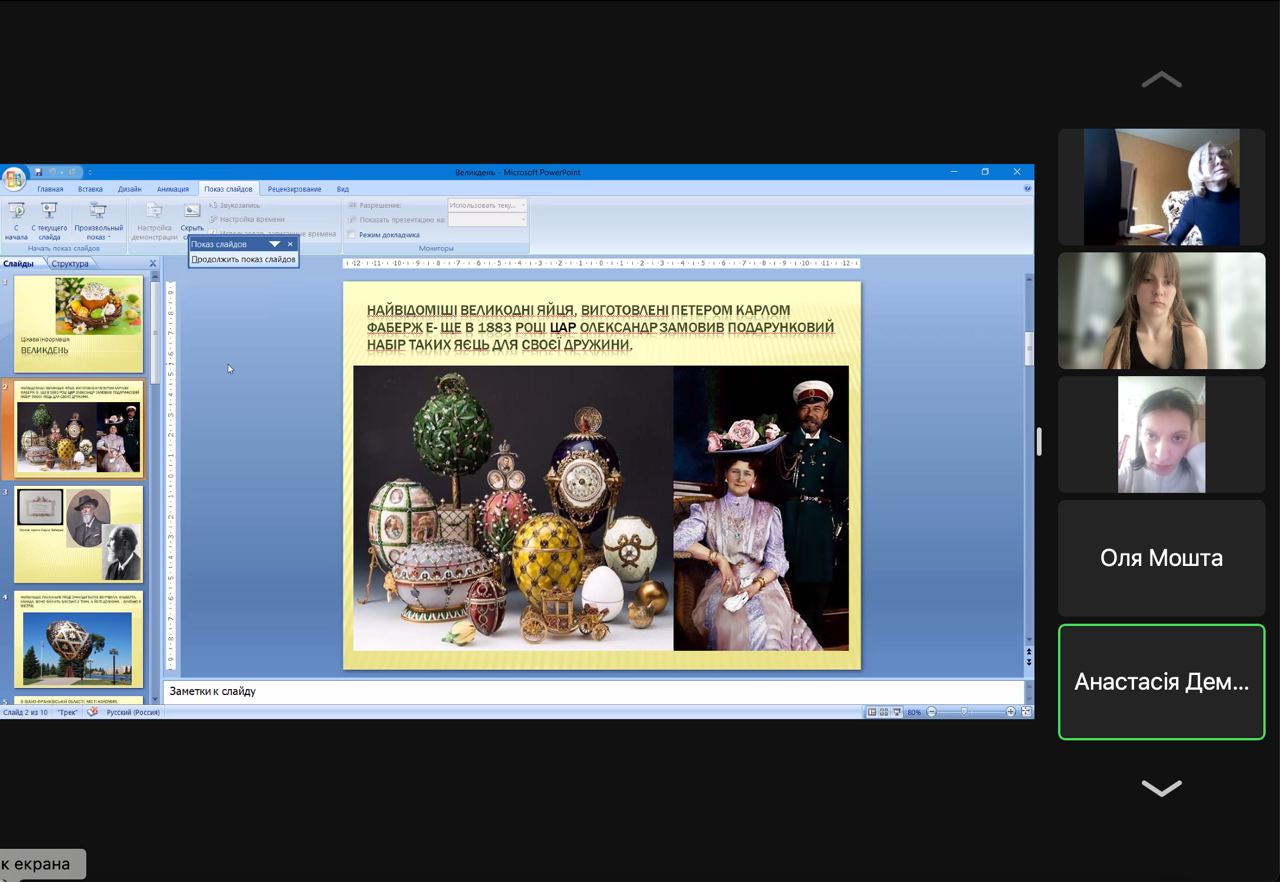Open Рецензирование ribbon tab

pos(294,189)
